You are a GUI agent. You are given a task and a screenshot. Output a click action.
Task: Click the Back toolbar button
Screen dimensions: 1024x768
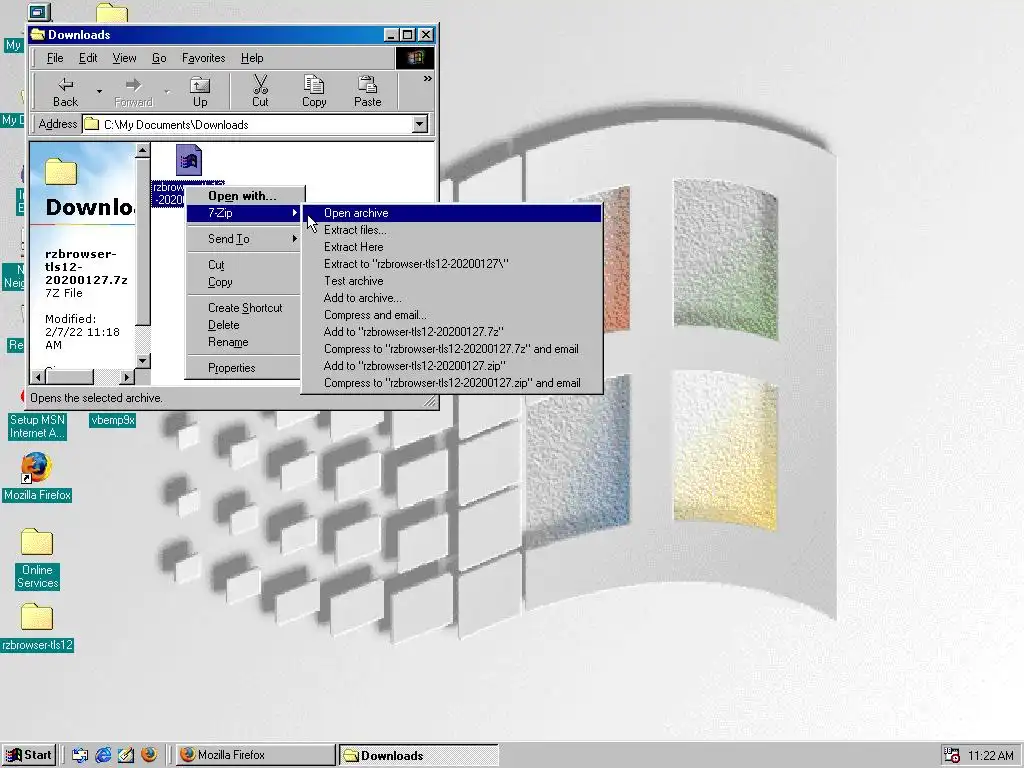coord(65,91)
